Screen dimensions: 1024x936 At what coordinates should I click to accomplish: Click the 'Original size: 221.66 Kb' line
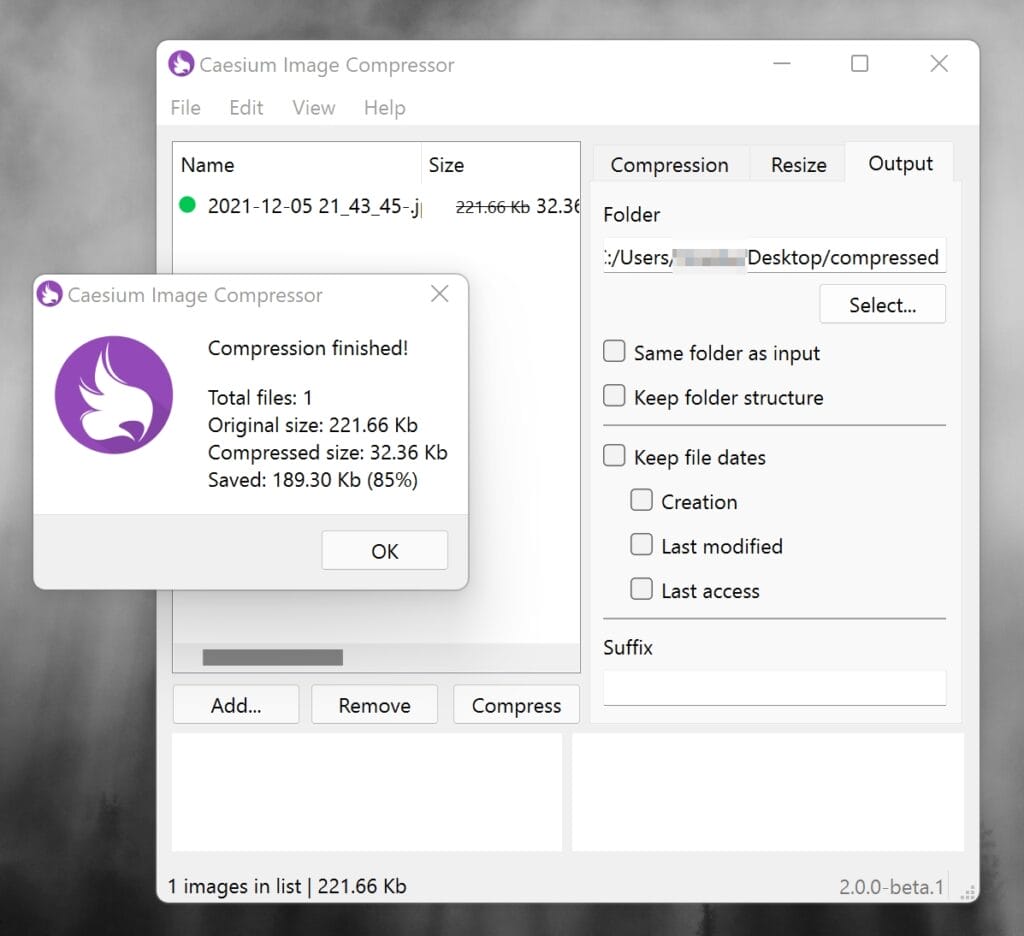click(x=313, y=425)
